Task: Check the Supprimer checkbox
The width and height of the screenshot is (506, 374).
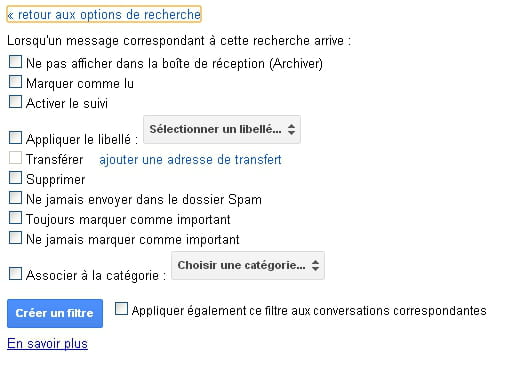Action: [15, 178]
